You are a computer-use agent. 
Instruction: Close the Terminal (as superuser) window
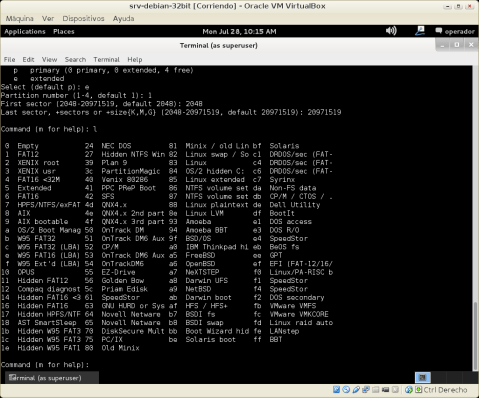point(471,45)
